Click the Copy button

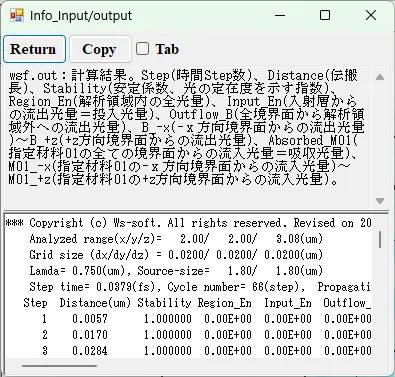pos(100,49)
